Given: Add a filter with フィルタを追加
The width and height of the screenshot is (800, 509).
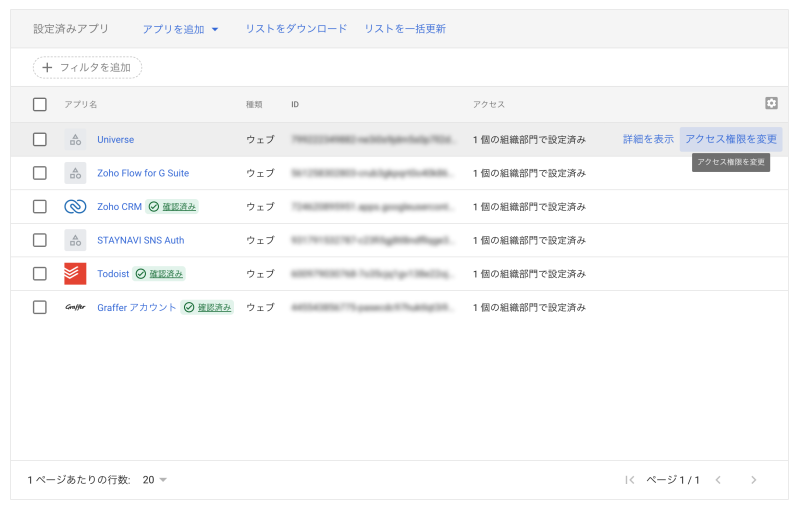Looking at the screenshot, I should click(x=87, y=67).
